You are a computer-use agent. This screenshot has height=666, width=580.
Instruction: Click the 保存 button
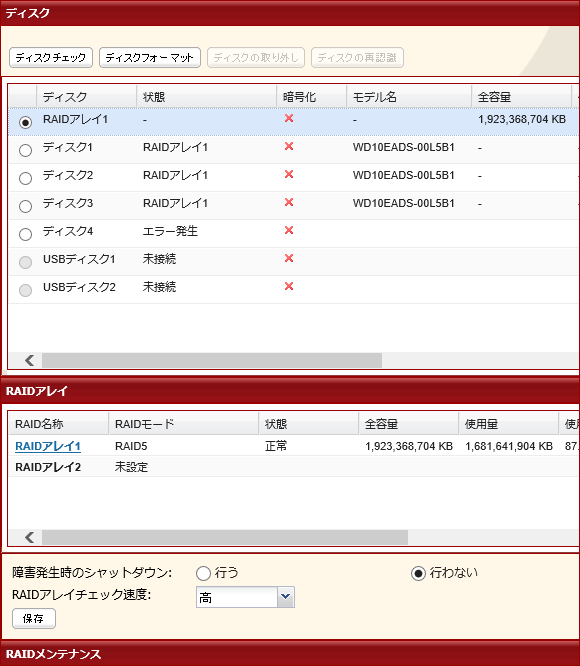click(x=34, y=618)
